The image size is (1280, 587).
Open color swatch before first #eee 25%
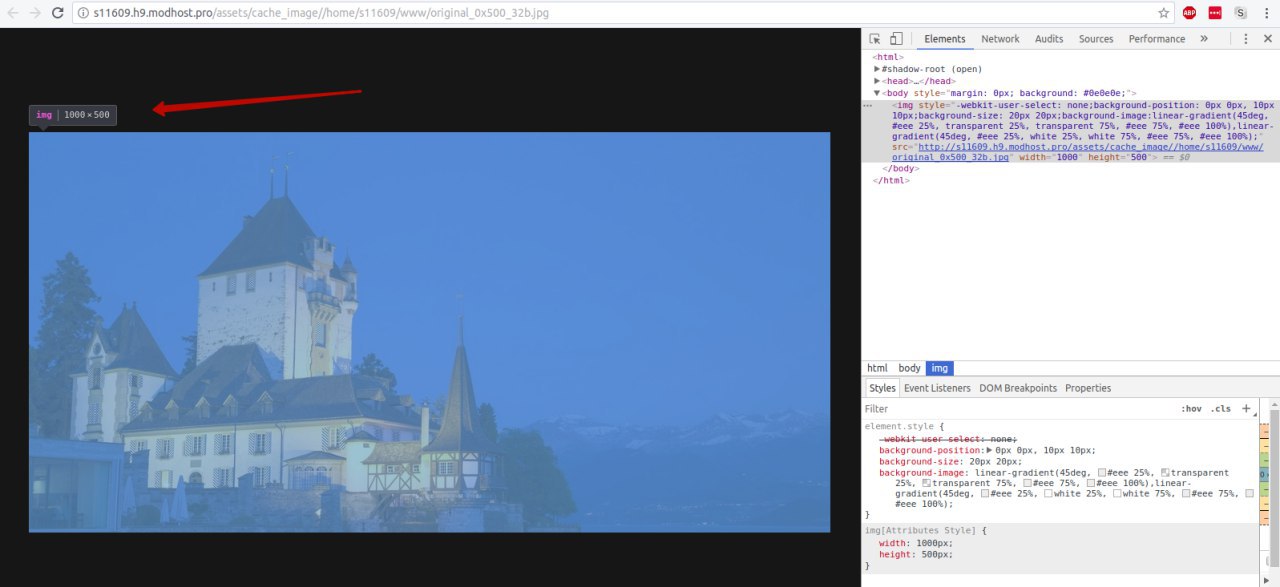1102,472
